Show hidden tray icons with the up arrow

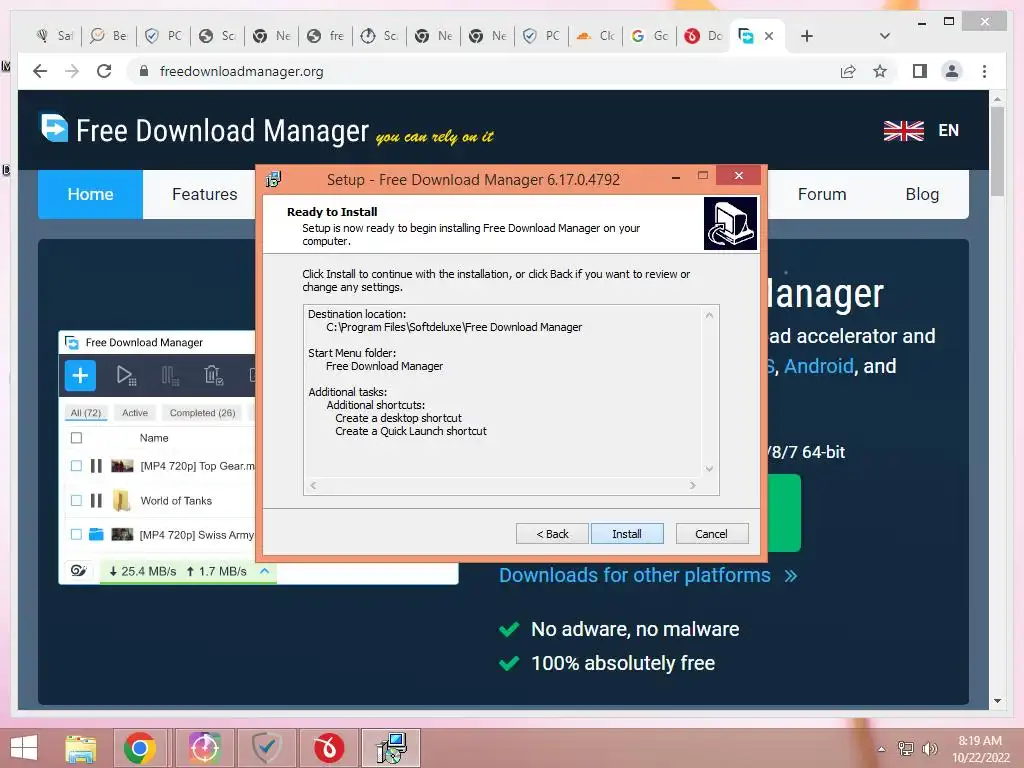point(882,749)
